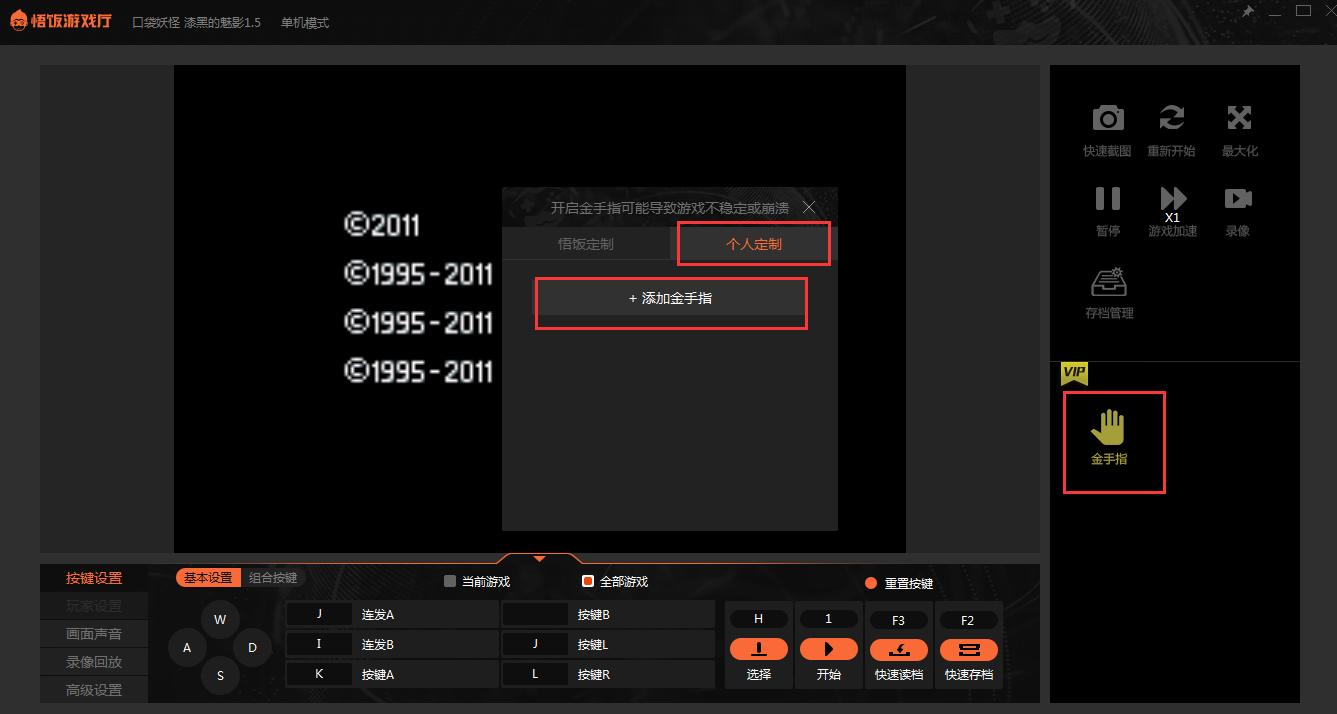This screenshot has width=1337, height=714.
Task: Click the VIP badge
Action: (x=1074, y=372)
